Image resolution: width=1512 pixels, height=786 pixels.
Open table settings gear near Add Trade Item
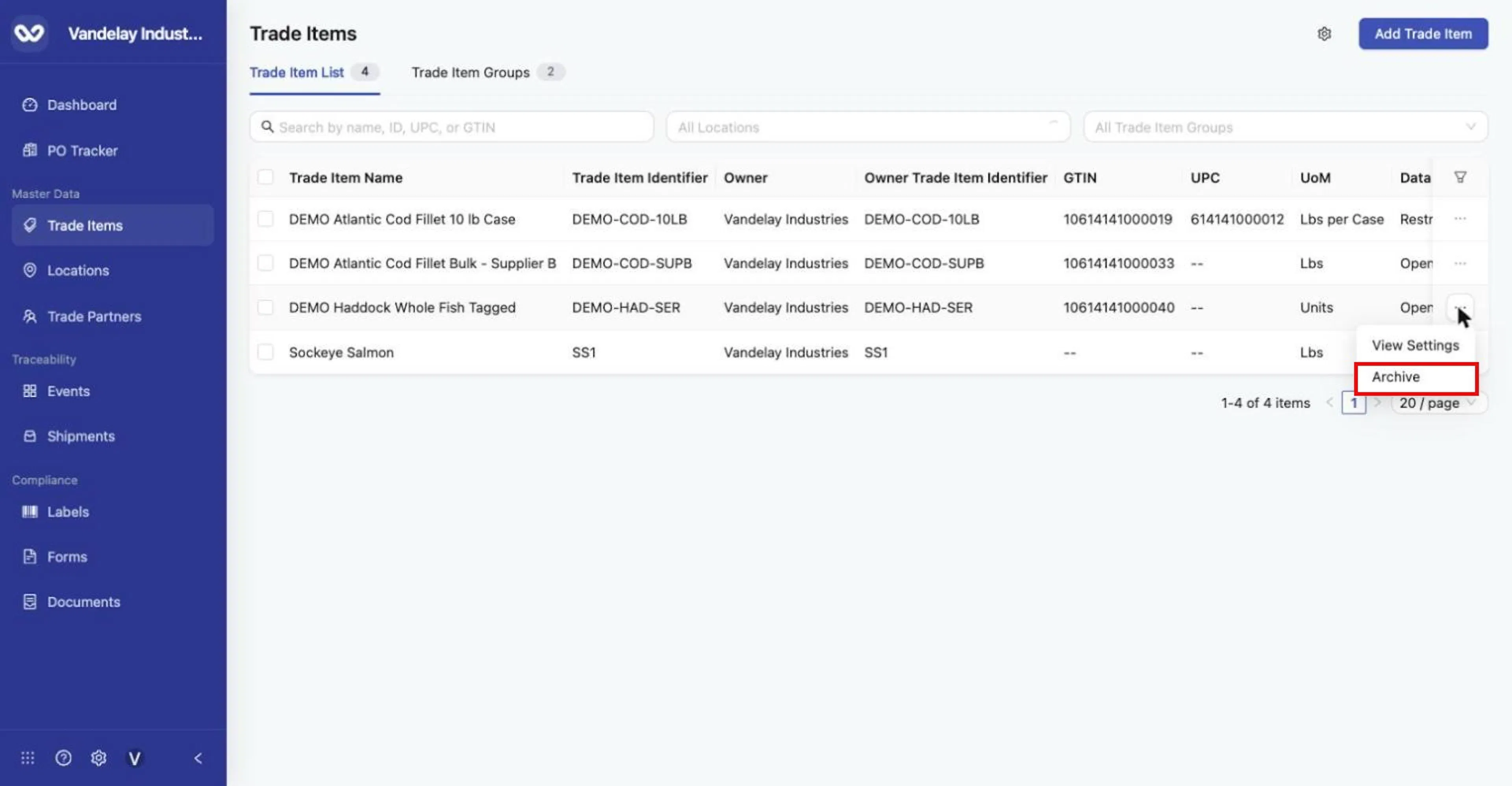point(1324,34)
